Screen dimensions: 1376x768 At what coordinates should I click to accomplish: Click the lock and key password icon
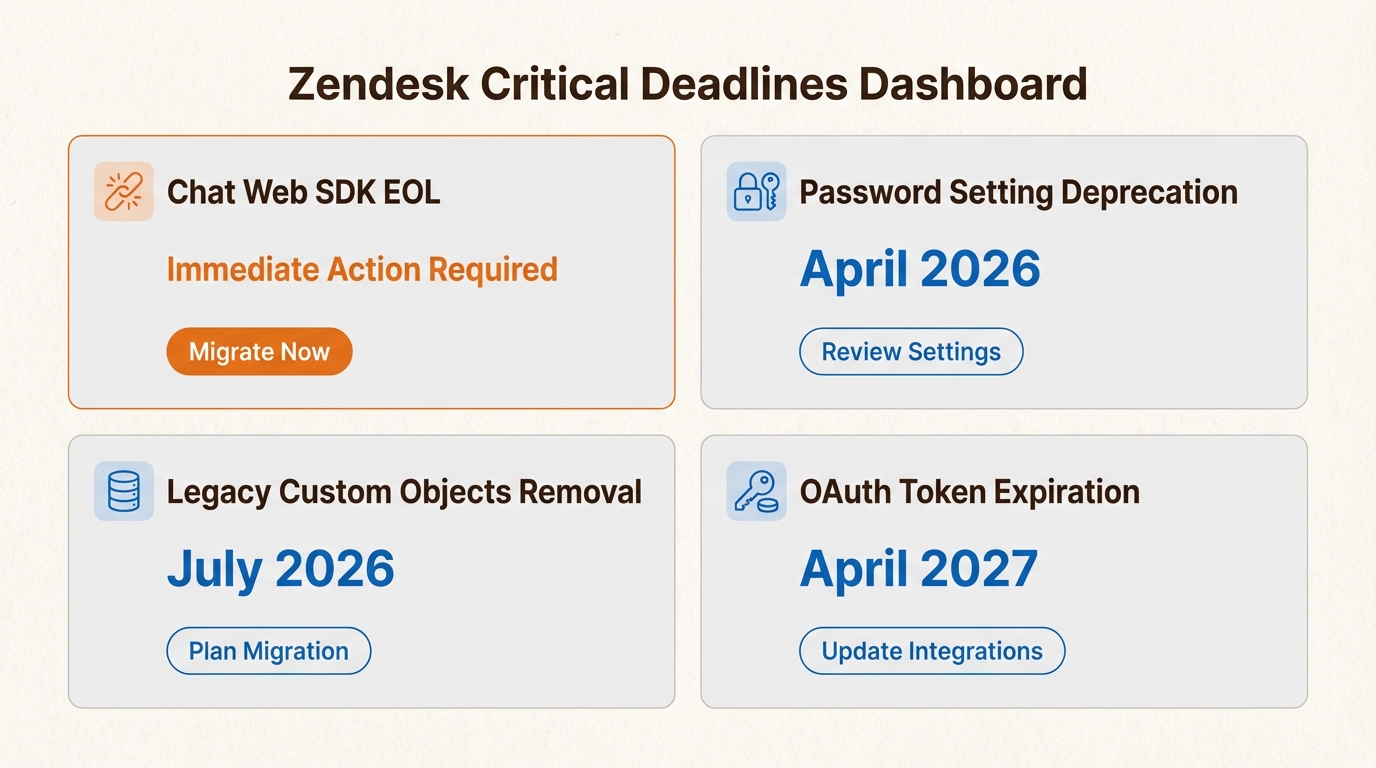click(756, 191)
